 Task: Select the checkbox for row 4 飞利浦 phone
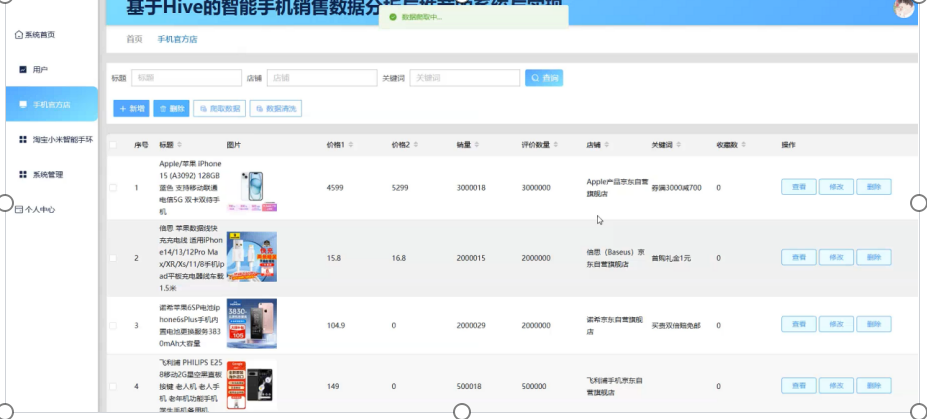coord(113,386)
